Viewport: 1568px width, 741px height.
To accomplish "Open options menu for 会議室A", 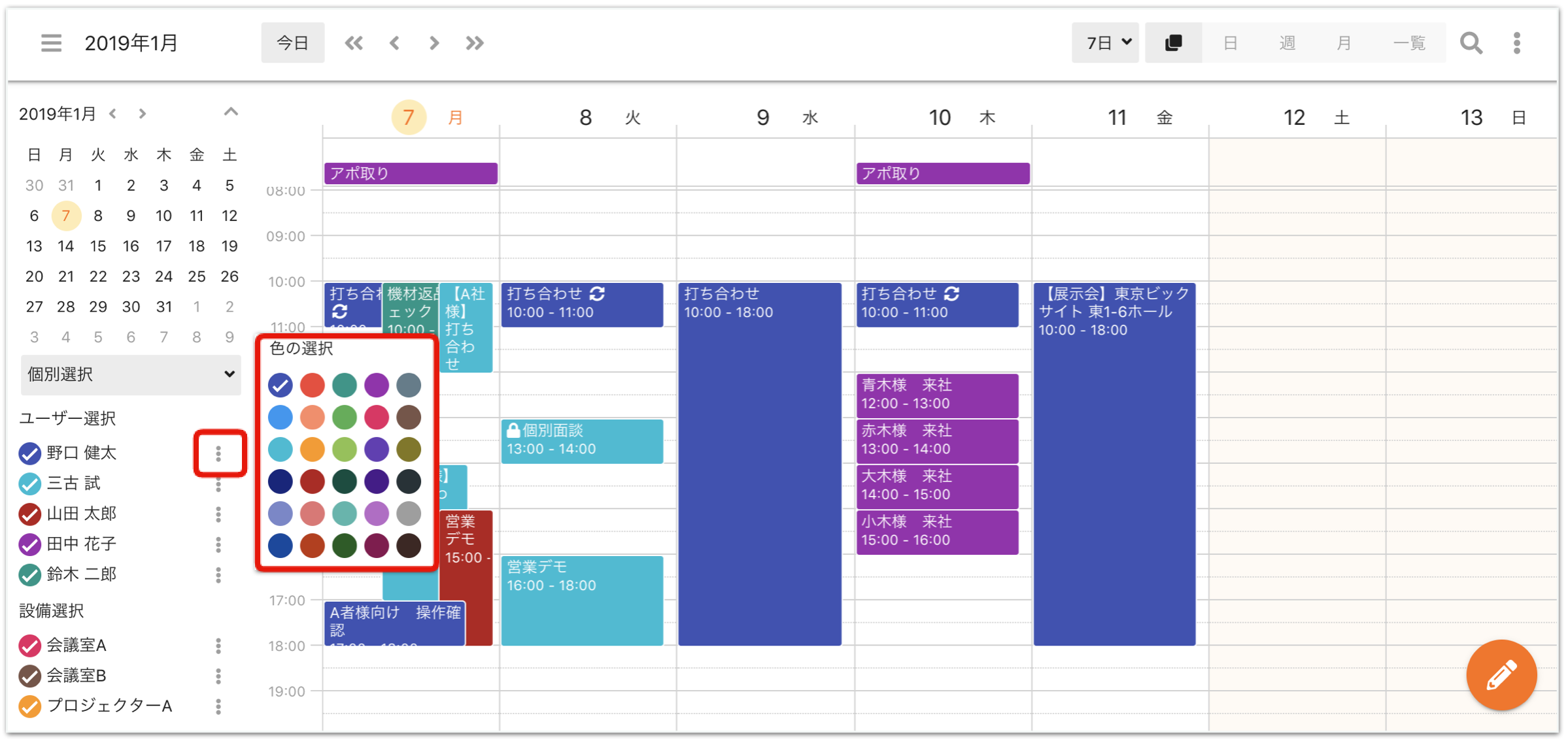I will 219,646.
